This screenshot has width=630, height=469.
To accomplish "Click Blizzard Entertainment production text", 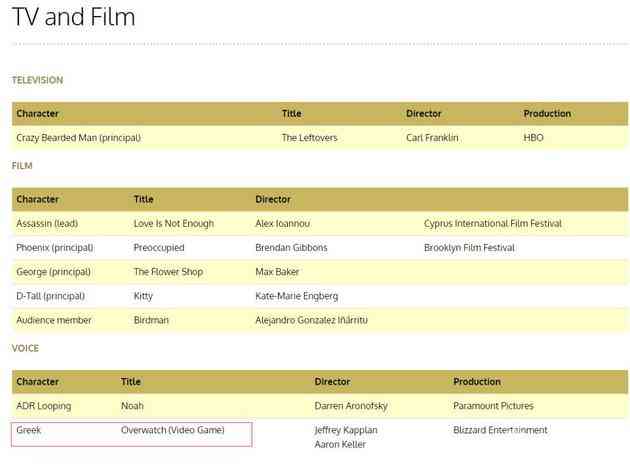I will pyautogui.click(x=500, y=430).
